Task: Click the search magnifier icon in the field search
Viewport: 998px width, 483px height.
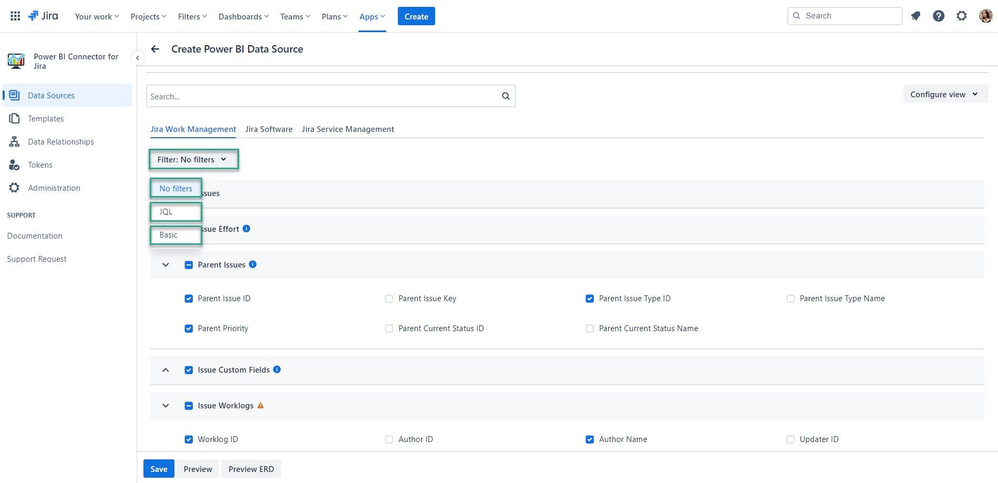Action: 505,97
